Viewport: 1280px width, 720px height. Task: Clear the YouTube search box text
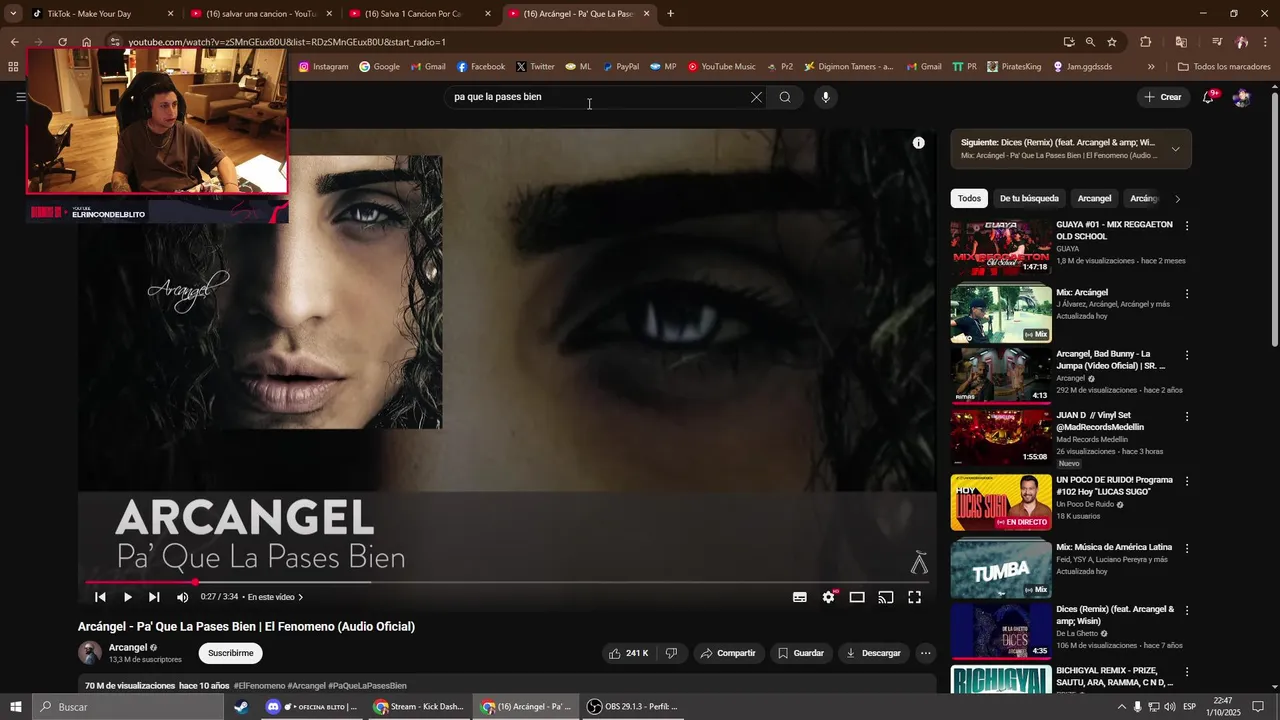[756, 97]
